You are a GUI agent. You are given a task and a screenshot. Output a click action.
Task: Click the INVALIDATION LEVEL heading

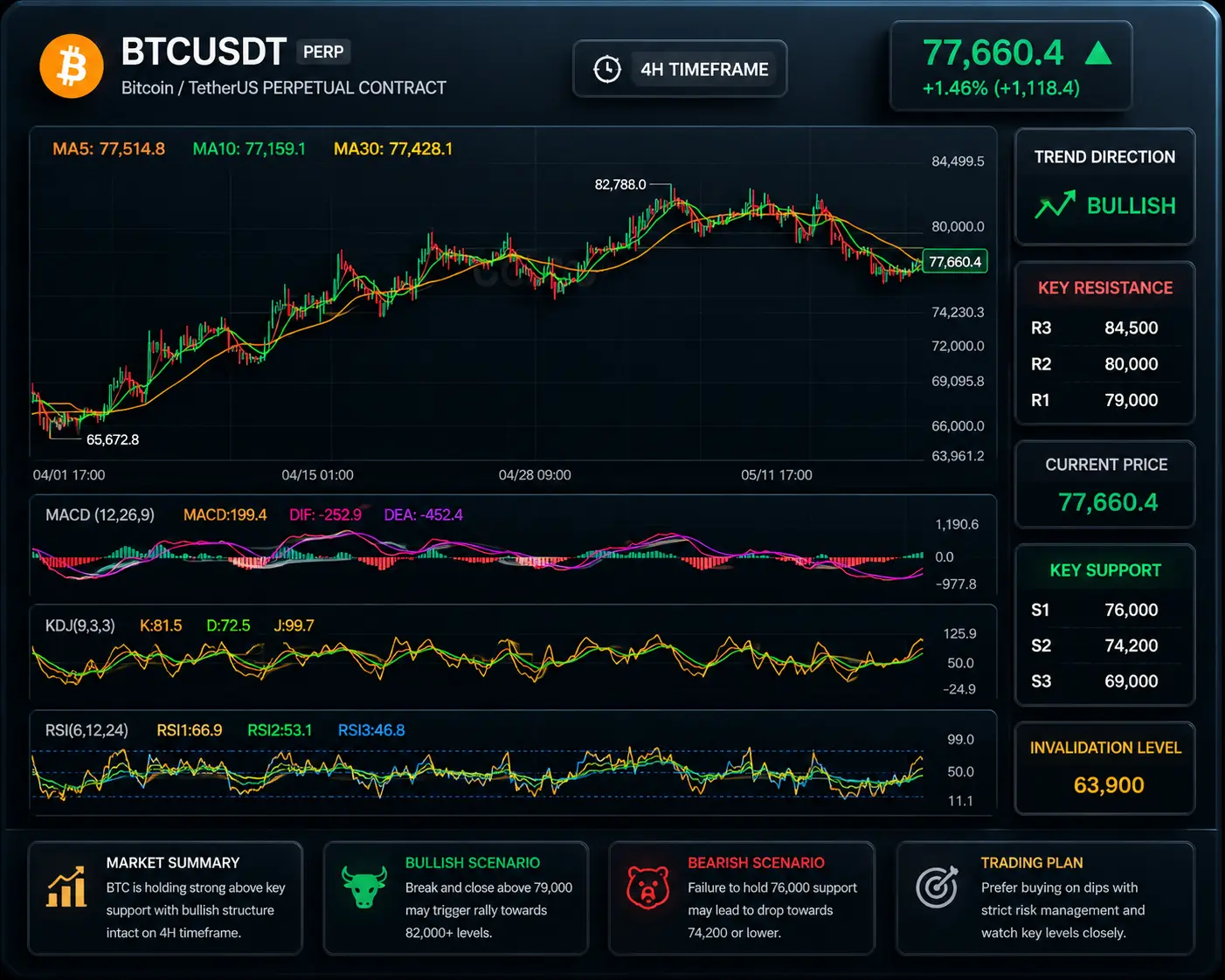1105,748
